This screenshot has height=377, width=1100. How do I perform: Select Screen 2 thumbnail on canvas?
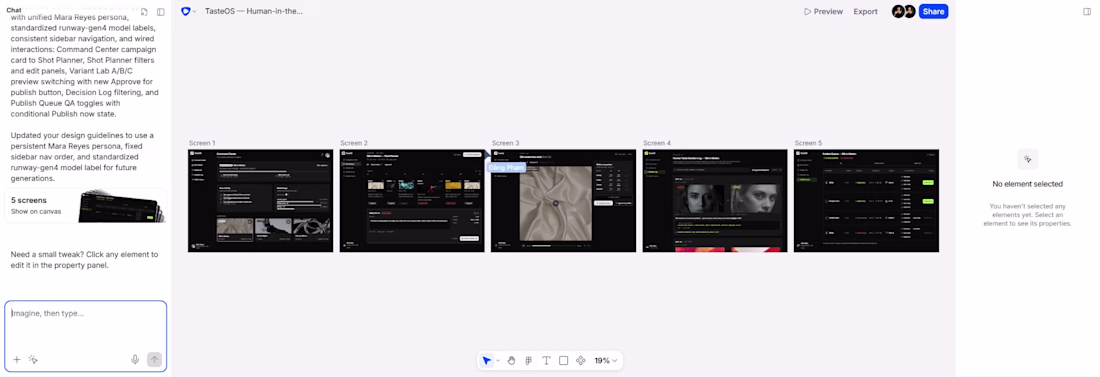[412, 200]
